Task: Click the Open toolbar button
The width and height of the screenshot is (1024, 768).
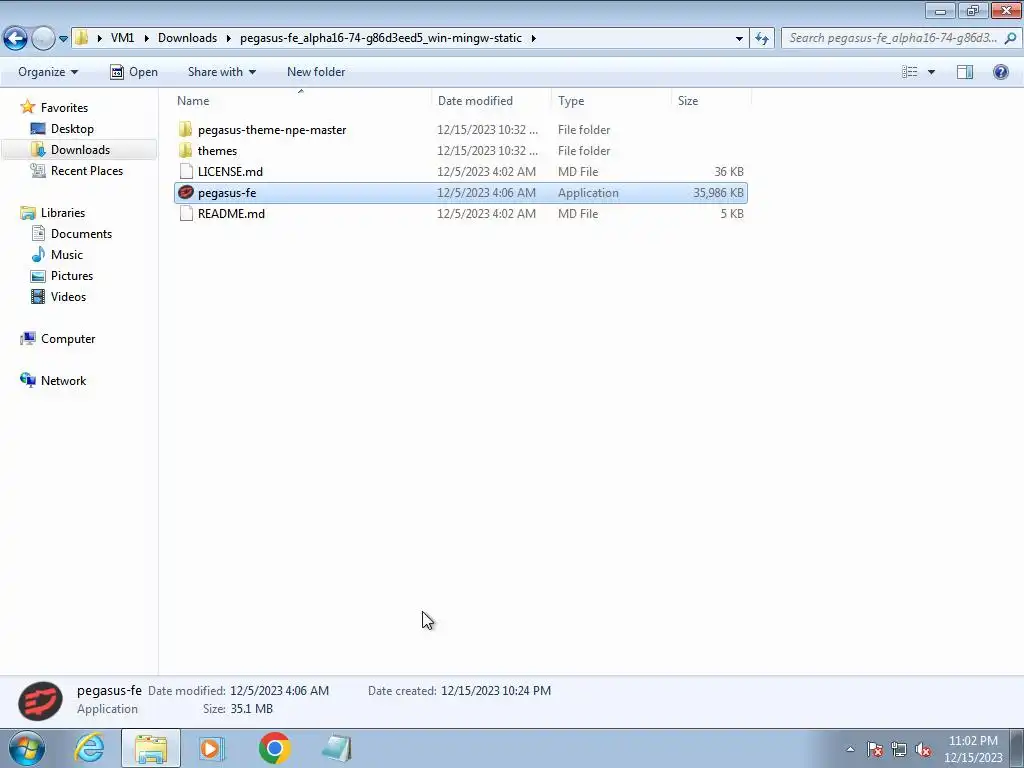Action: click(x=134, y=72)
